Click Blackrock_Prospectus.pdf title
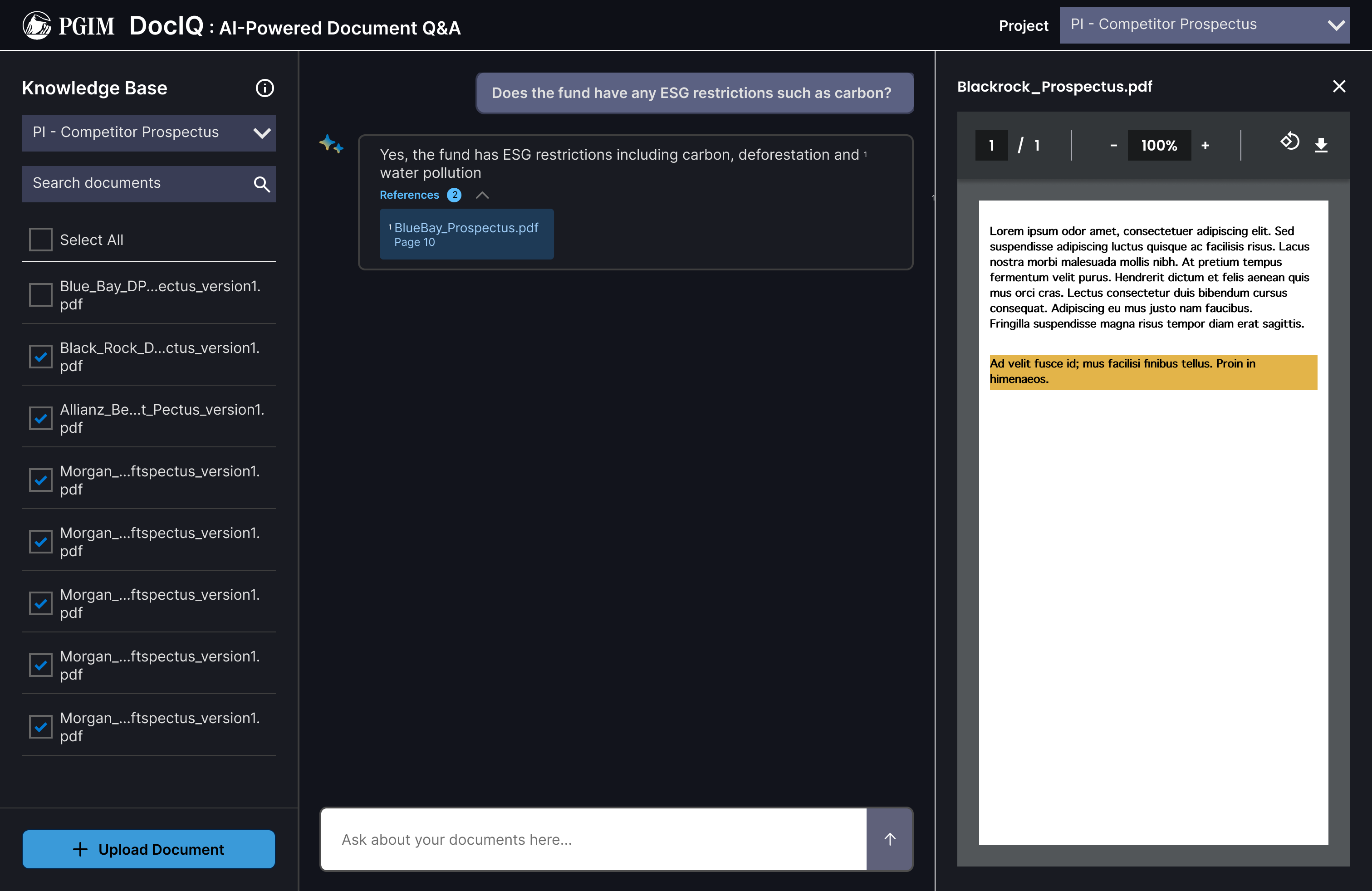Screen dimensions: 1372x891 (x=1054, y=87)
